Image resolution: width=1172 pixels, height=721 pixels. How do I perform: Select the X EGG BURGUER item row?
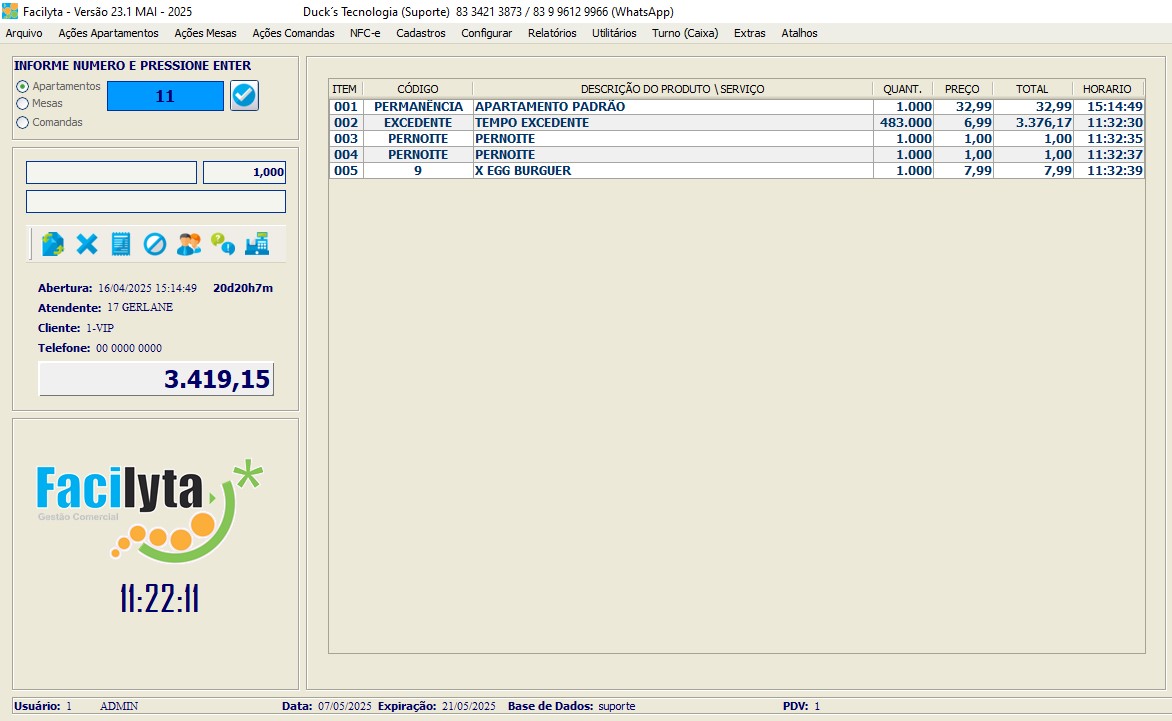pyautogui.click(x=672, y=171)
